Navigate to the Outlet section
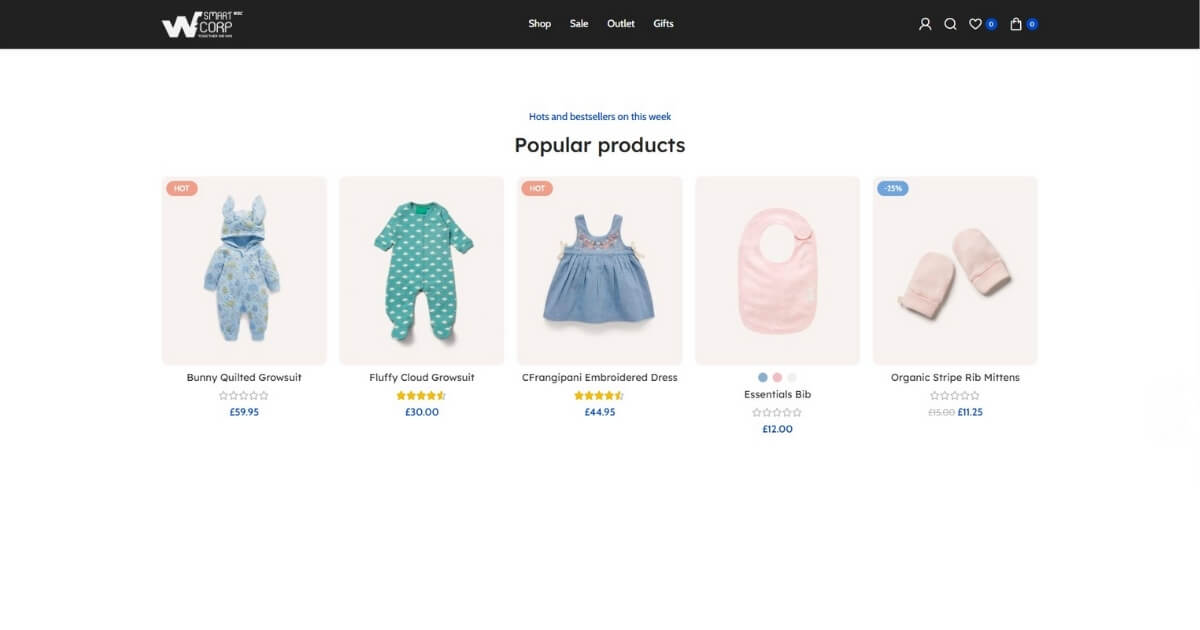1200x630 pixels. click(x=620, y=23)
